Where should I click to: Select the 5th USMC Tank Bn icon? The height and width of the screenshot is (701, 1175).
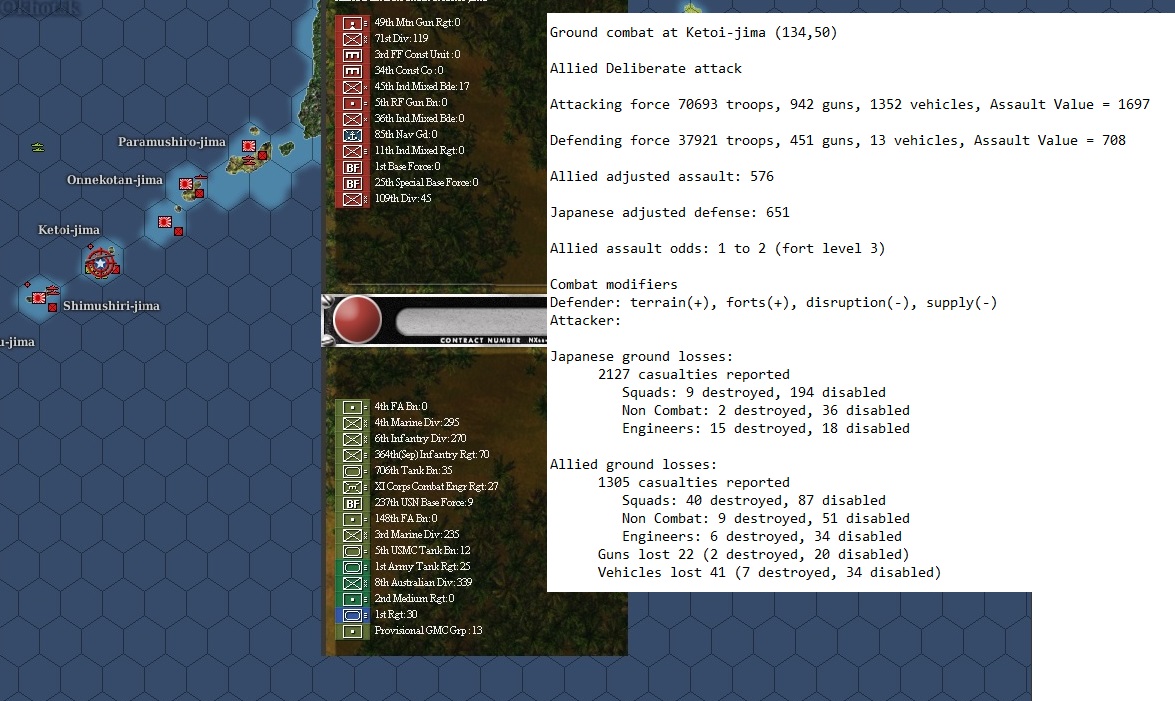[352, 551]
